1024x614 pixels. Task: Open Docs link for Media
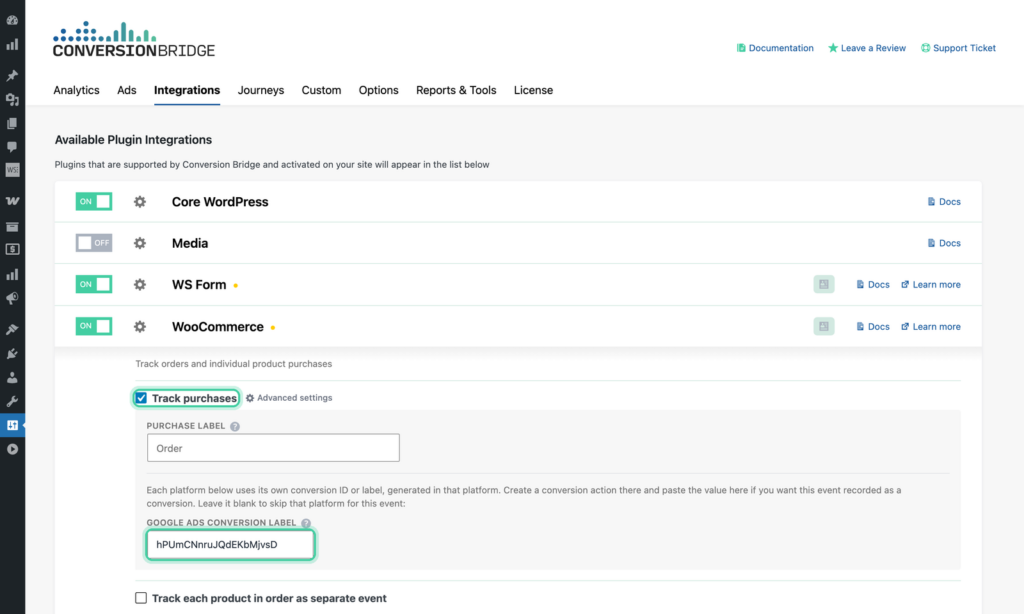pos(944,243)
